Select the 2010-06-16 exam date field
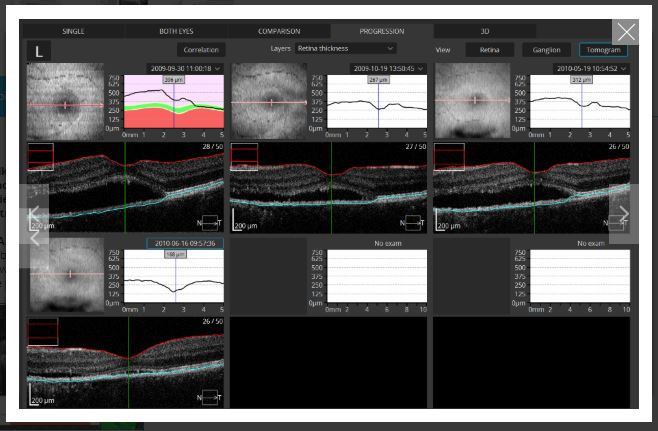The height and width of the screenshot is (431, 658). tap(184, 243)
